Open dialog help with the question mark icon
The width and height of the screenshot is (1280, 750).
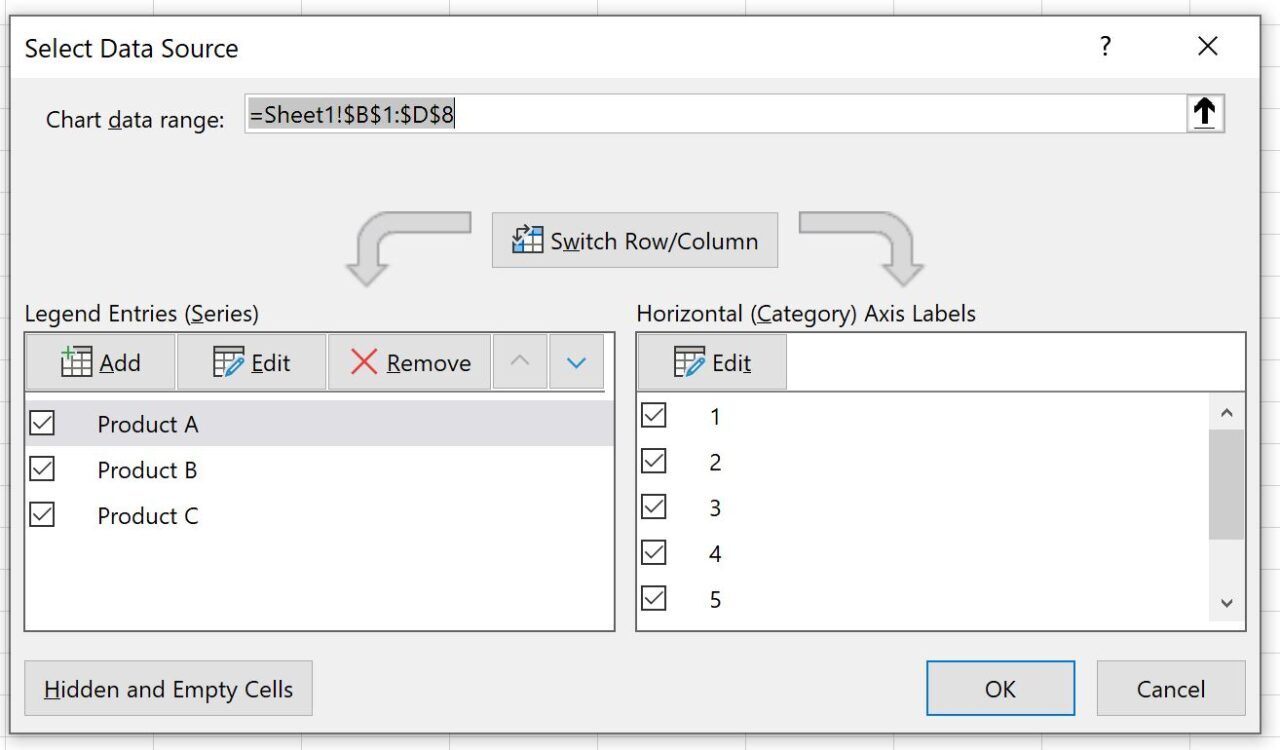click(1104, 46)
